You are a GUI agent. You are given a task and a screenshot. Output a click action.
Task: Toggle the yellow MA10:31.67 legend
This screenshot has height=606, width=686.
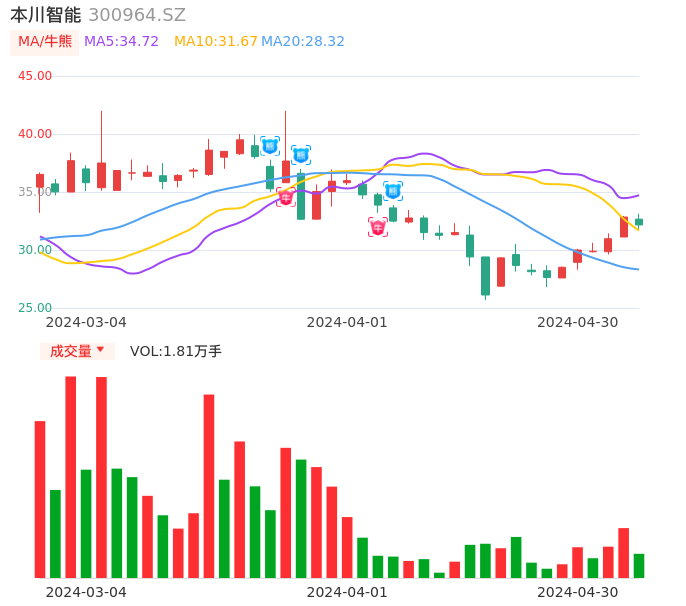click(x=215, y=42)
